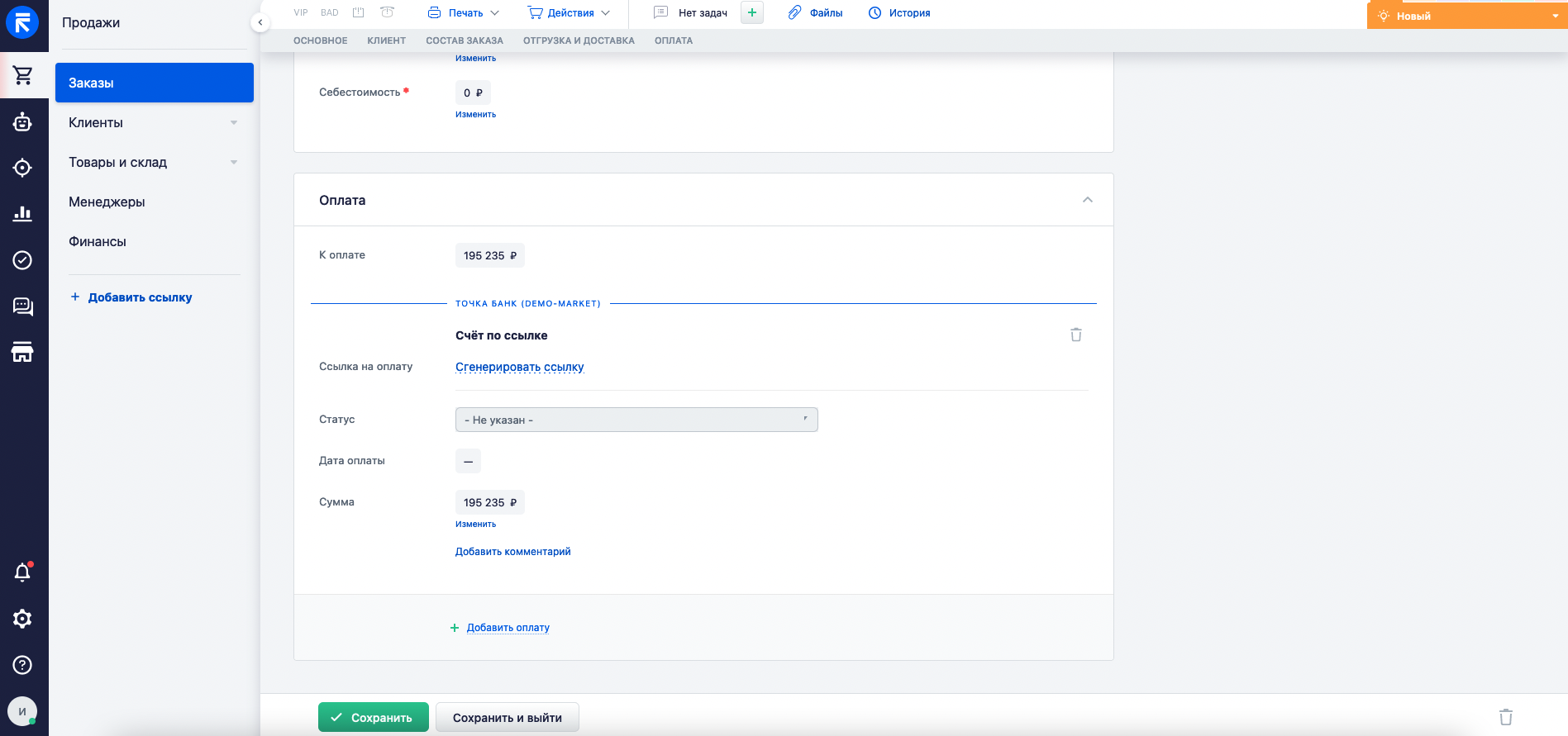The height and width of the screenshot is (736, 1568).
Task: Jump to the КЛИЕНТ section tab
Action: 387,40
